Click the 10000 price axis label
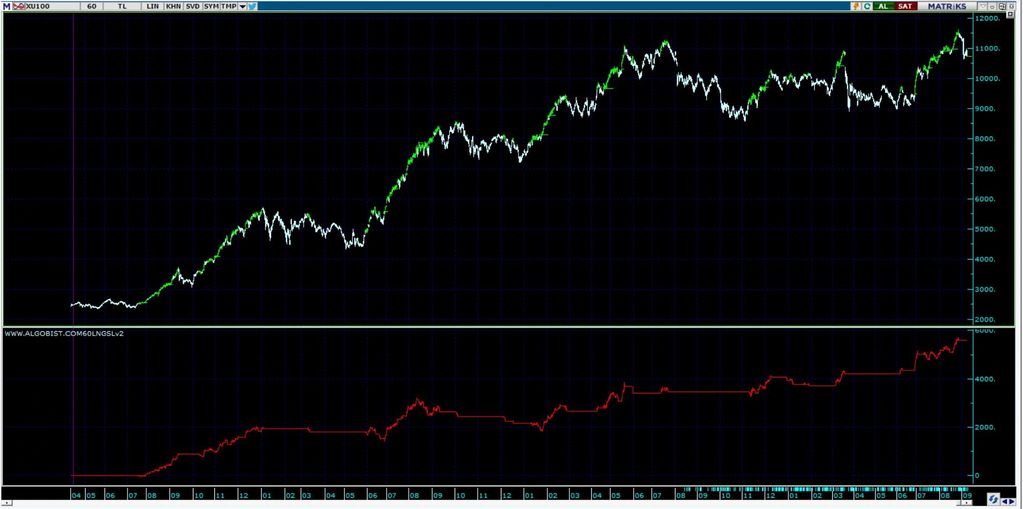The width and height of the screenshot is (1023, 509). tap(988, 78)
